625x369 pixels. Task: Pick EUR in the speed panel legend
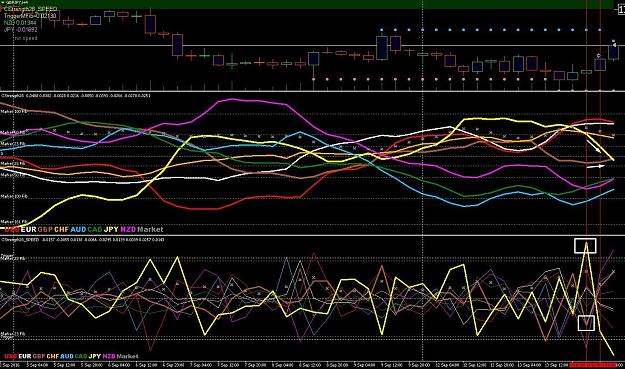click(25, 356)
